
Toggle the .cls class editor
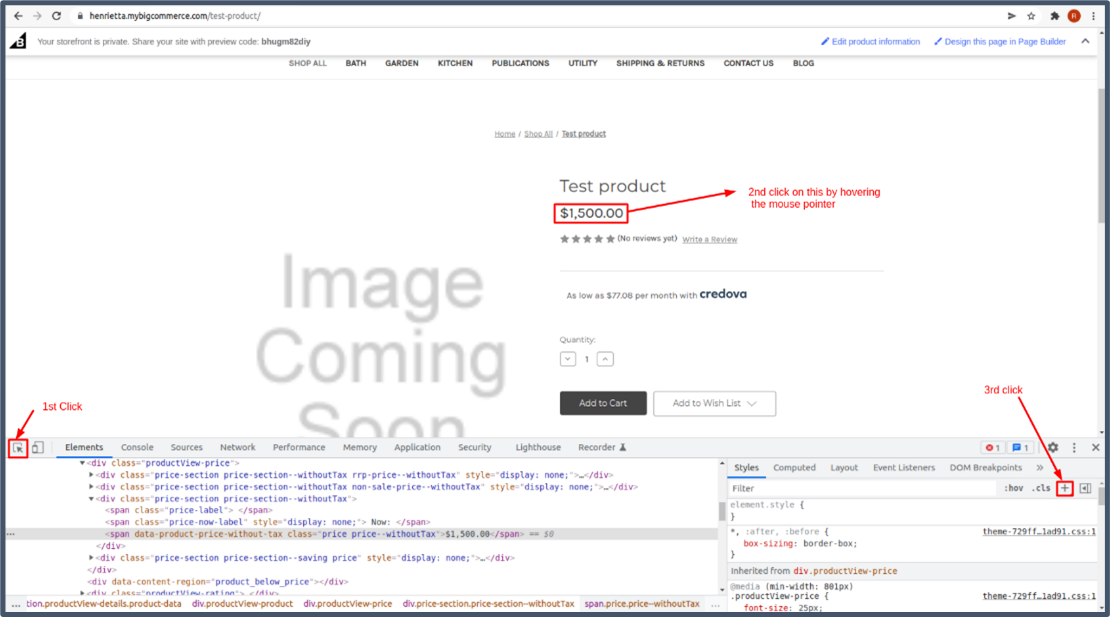pos(1041,488)
